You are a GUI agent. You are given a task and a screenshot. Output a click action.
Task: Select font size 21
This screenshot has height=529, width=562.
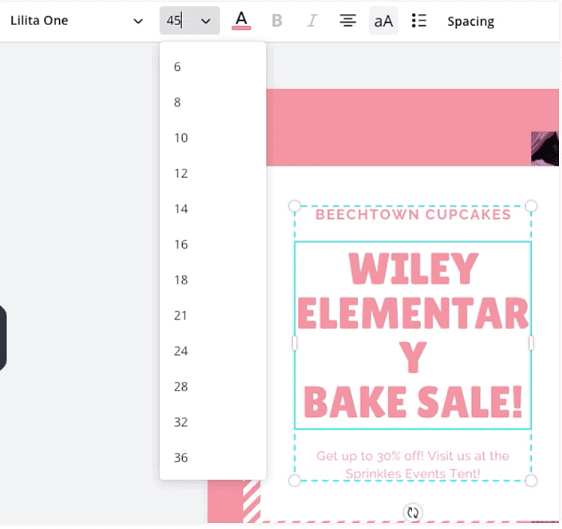pos(213,315)
